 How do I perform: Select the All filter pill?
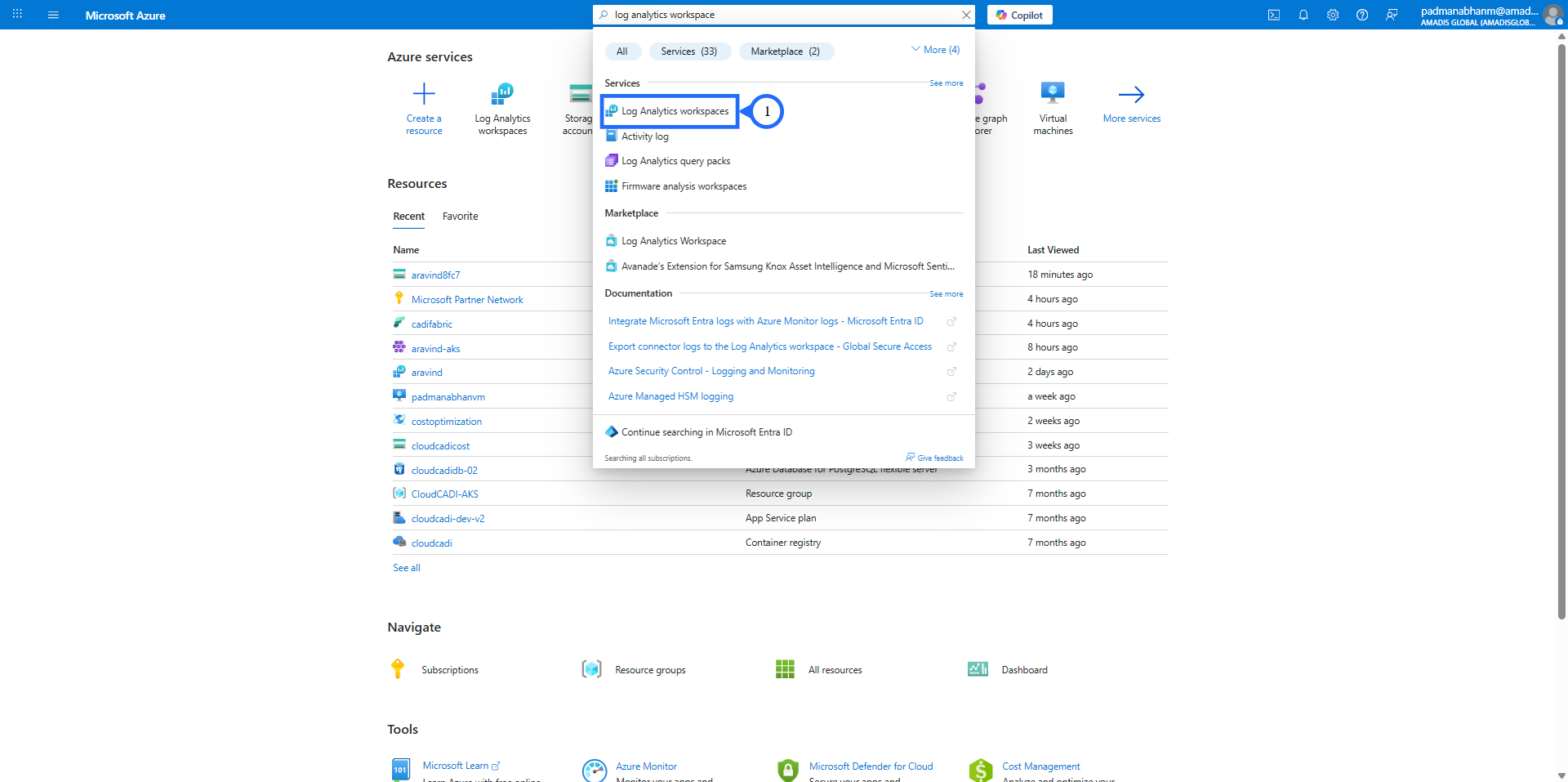click(x=622, y=51)
